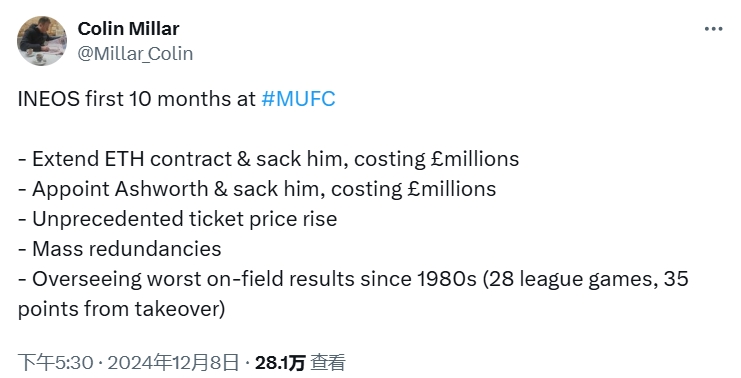Open the #MUFC hashtag
The height and width of the screenshot is (378, 741).
click(298, 99)
